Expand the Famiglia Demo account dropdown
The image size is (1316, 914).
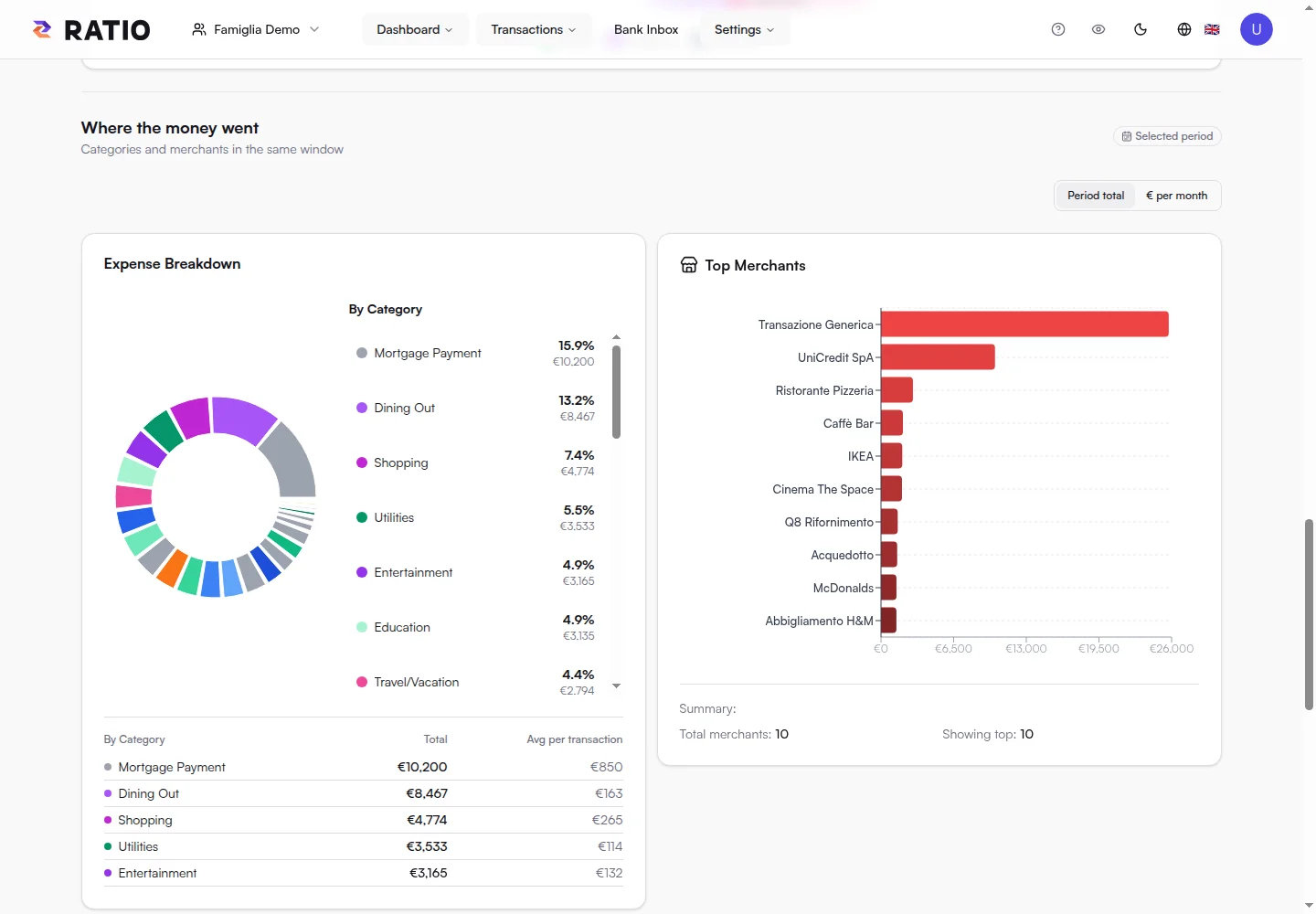click(256, 29)
